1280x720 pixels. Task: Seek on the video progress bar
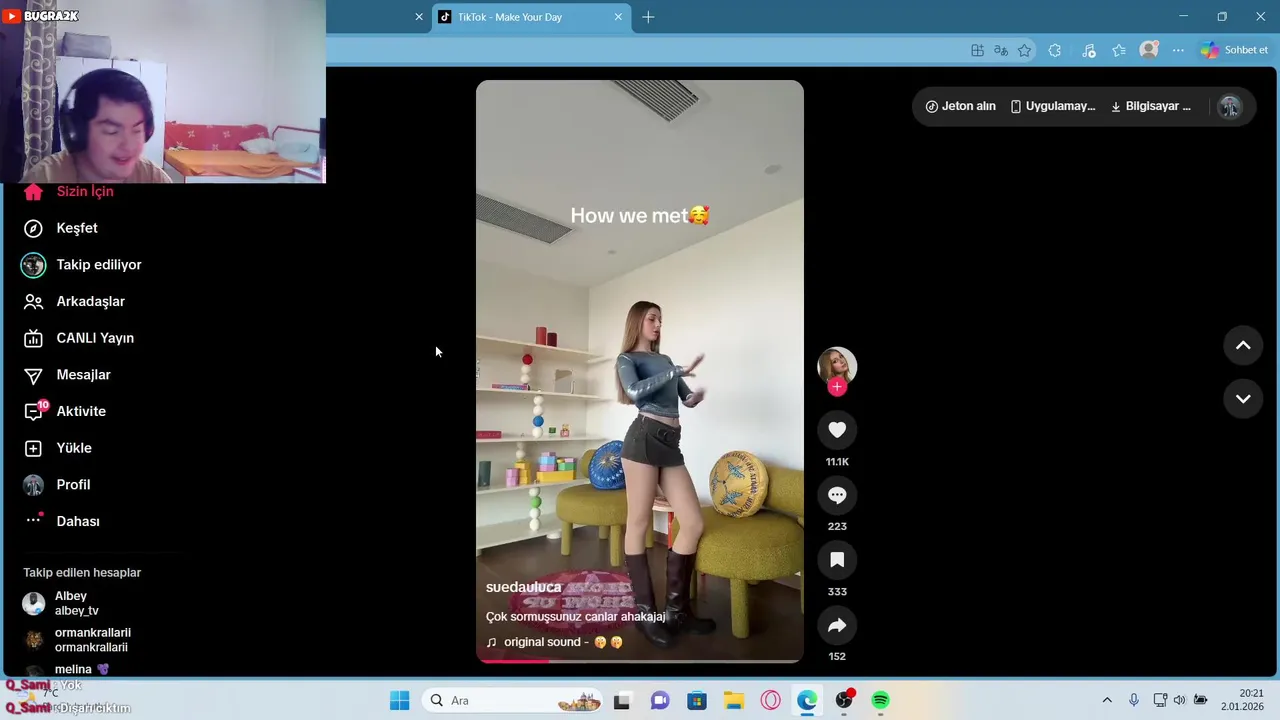pyautogui.click(x=640, y=660)
